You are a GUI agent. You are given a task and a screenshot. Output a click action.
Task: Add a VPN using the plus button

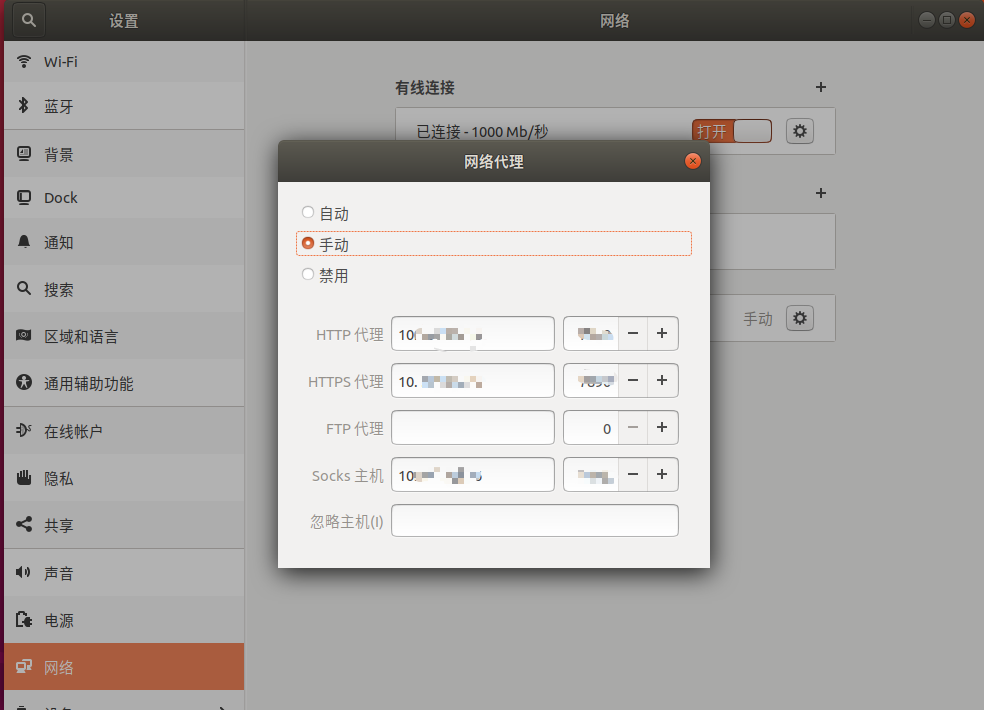click(820, 193)
